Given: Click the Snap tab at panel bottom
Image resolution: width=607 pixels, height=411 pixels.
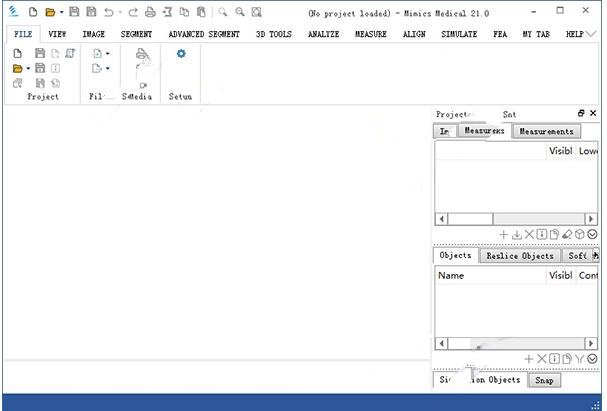Looking at the screenshot, I should [544, 380].
